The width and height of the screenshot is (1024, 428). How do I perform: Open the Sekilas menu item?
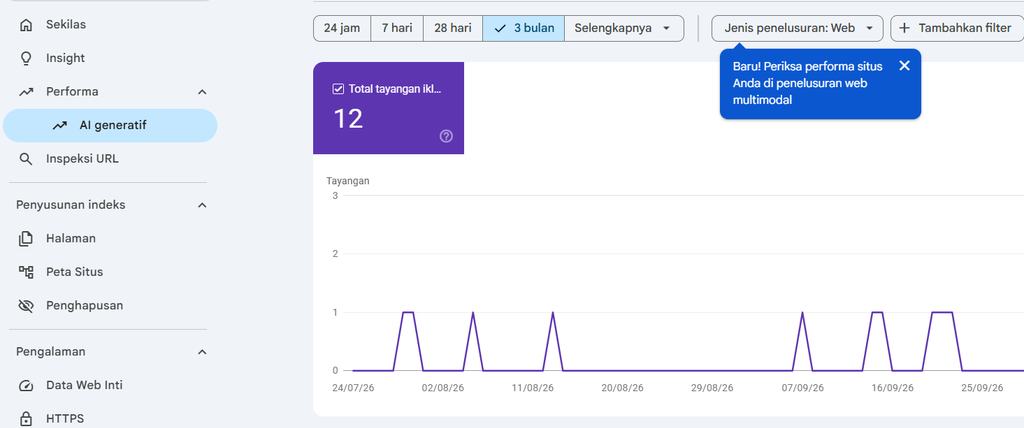coord(110,25)
